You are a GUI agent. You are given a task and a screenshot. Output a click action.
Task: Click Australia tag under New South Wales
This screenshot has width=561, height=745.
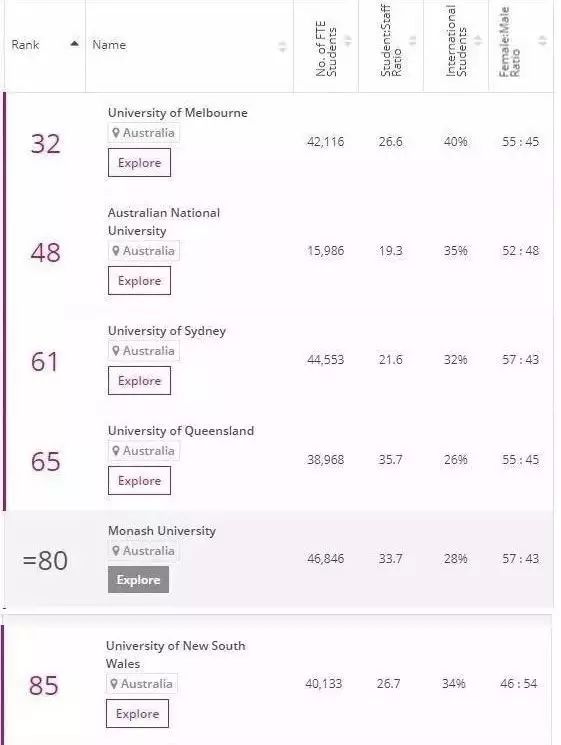[142, 684]
